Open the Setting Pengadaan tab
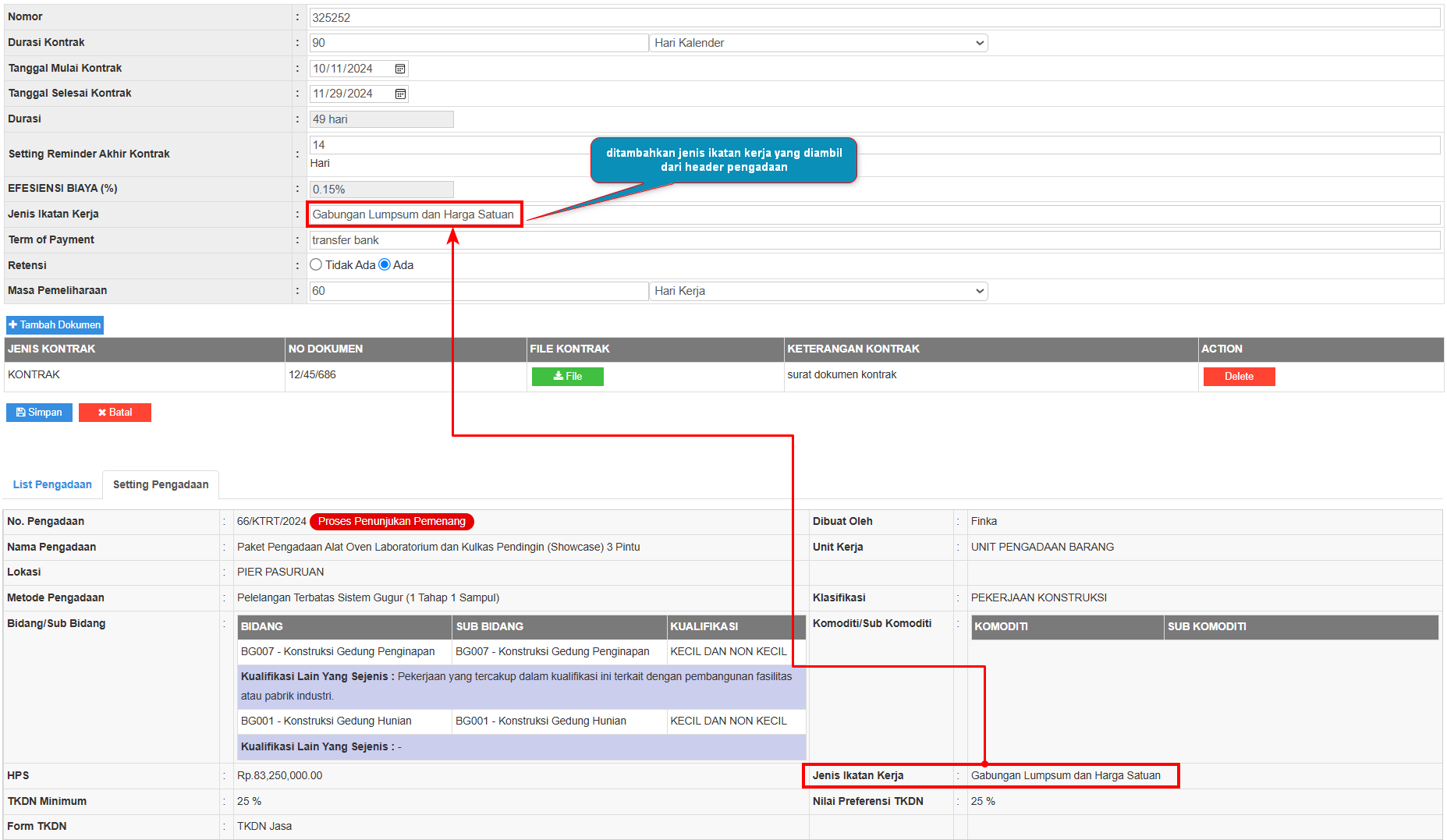Image resolution: width=1447 pixels, height=840 pixels. [161, 484]
